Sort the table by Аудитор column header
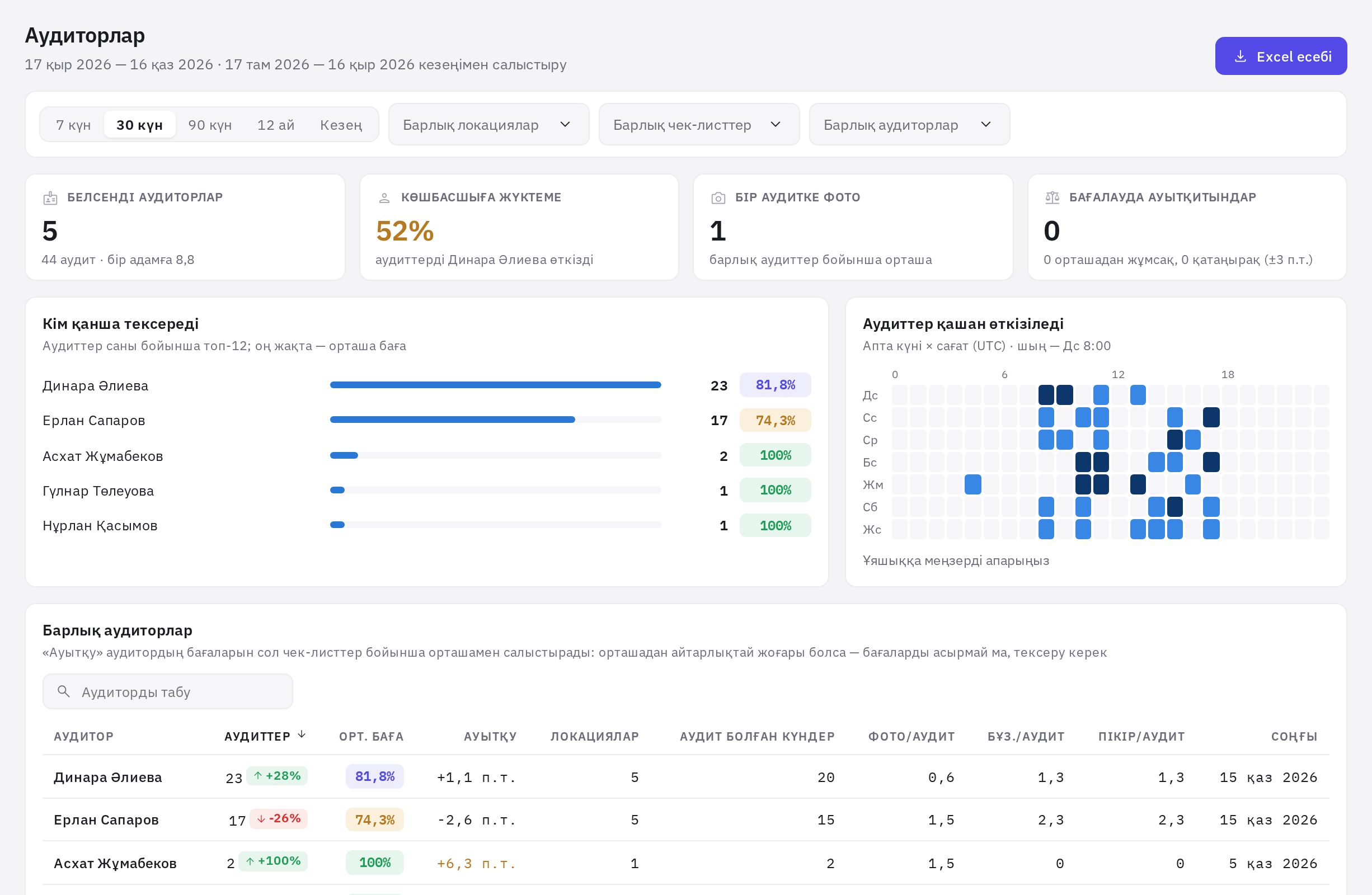 pyautogui.click(x=83, y=737)
